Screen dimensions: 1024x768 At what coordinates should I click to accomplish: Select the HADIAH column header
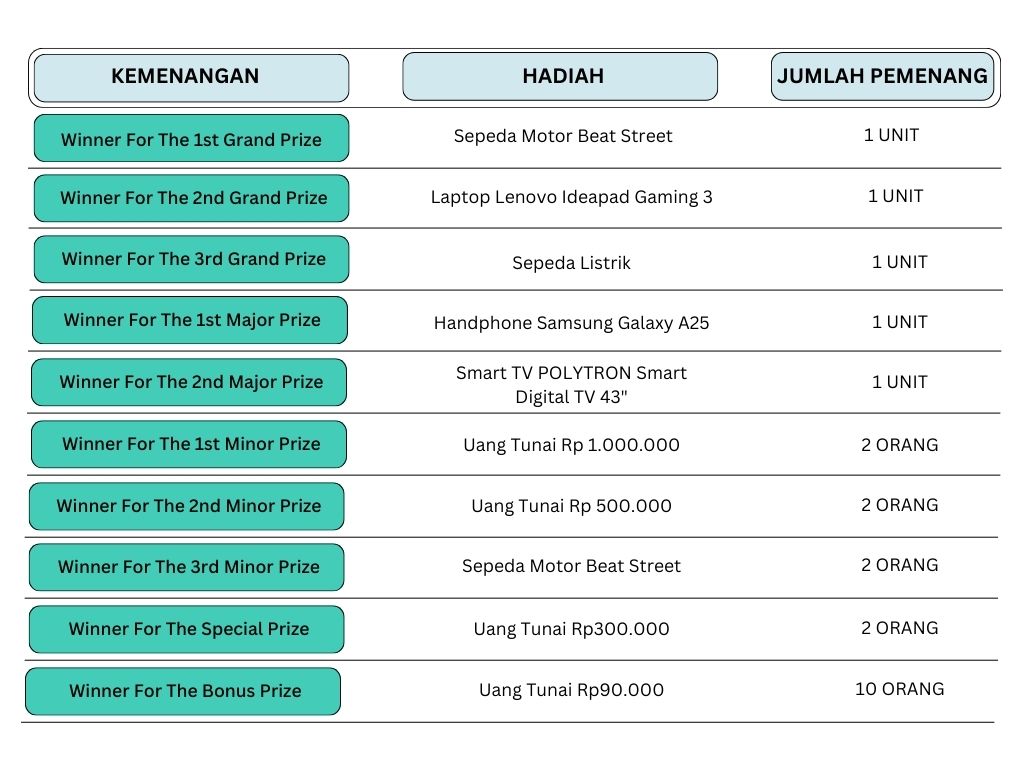(x=560, y=77)
